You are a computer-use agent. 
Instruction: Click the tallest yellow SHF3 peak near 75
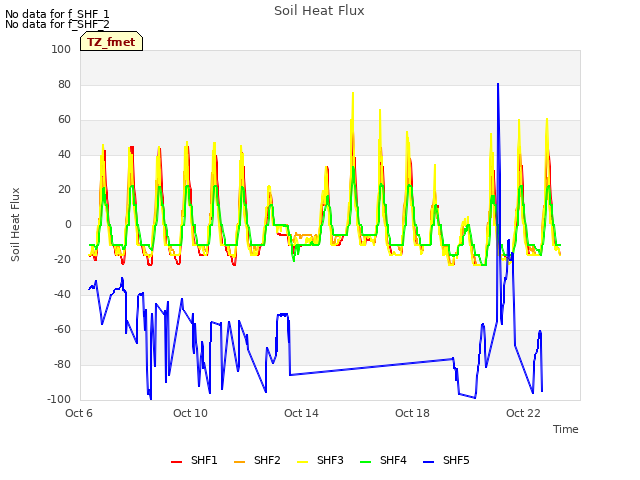tap(353, 93)
